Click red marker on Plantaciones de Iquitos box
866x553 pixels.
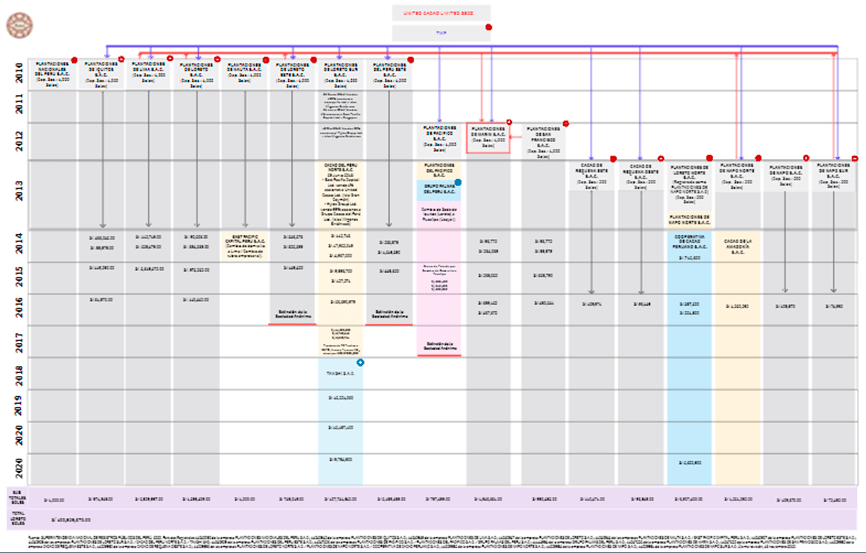122,59
